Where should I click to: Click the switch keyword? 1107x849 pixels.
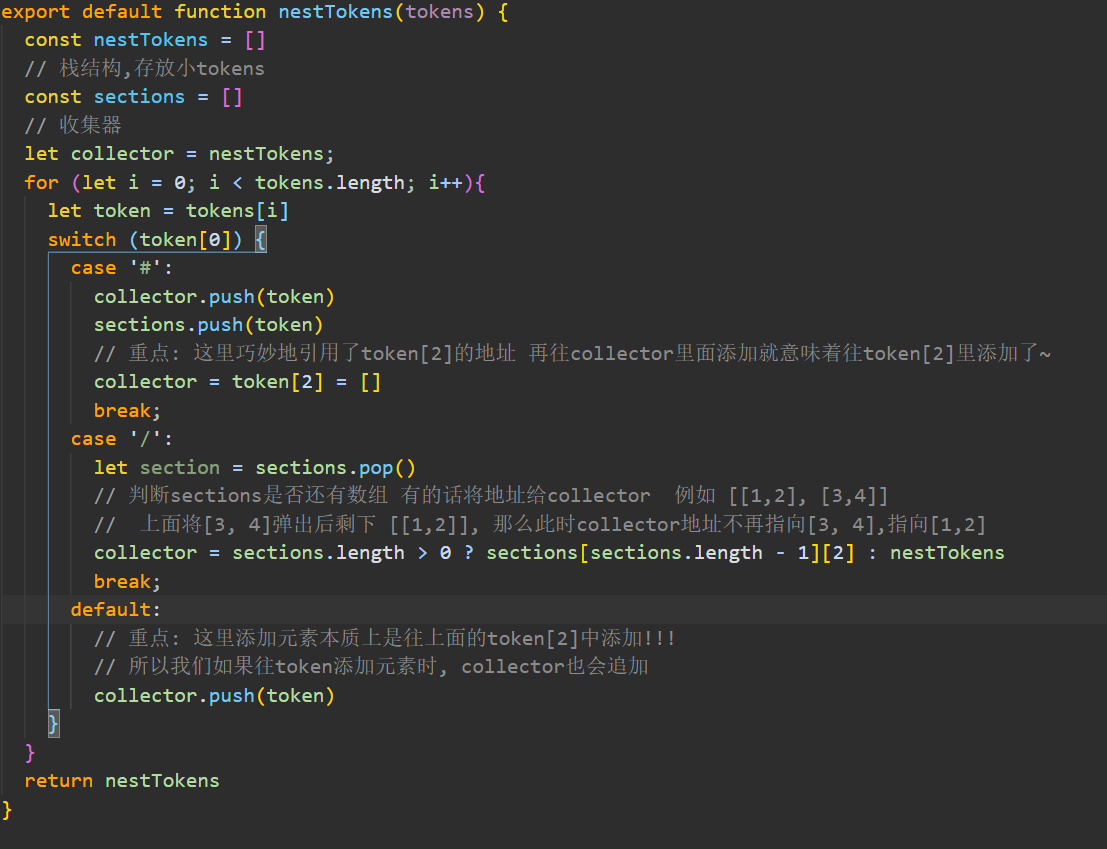click(81, 240)
